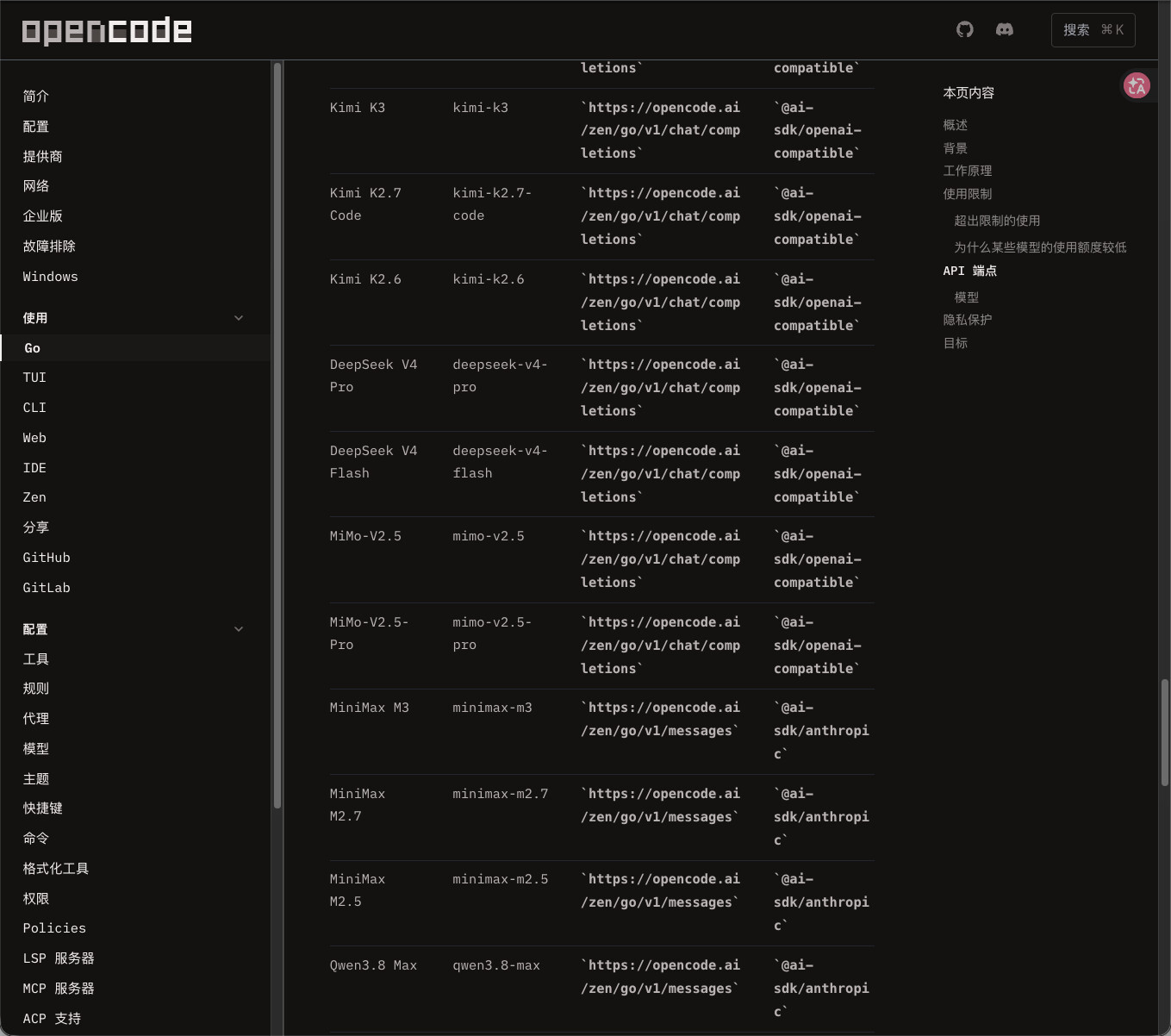Screen dimensions: 1171x1036
Task: Click the main page scrollbar thumb
Action: (1165, 733)
